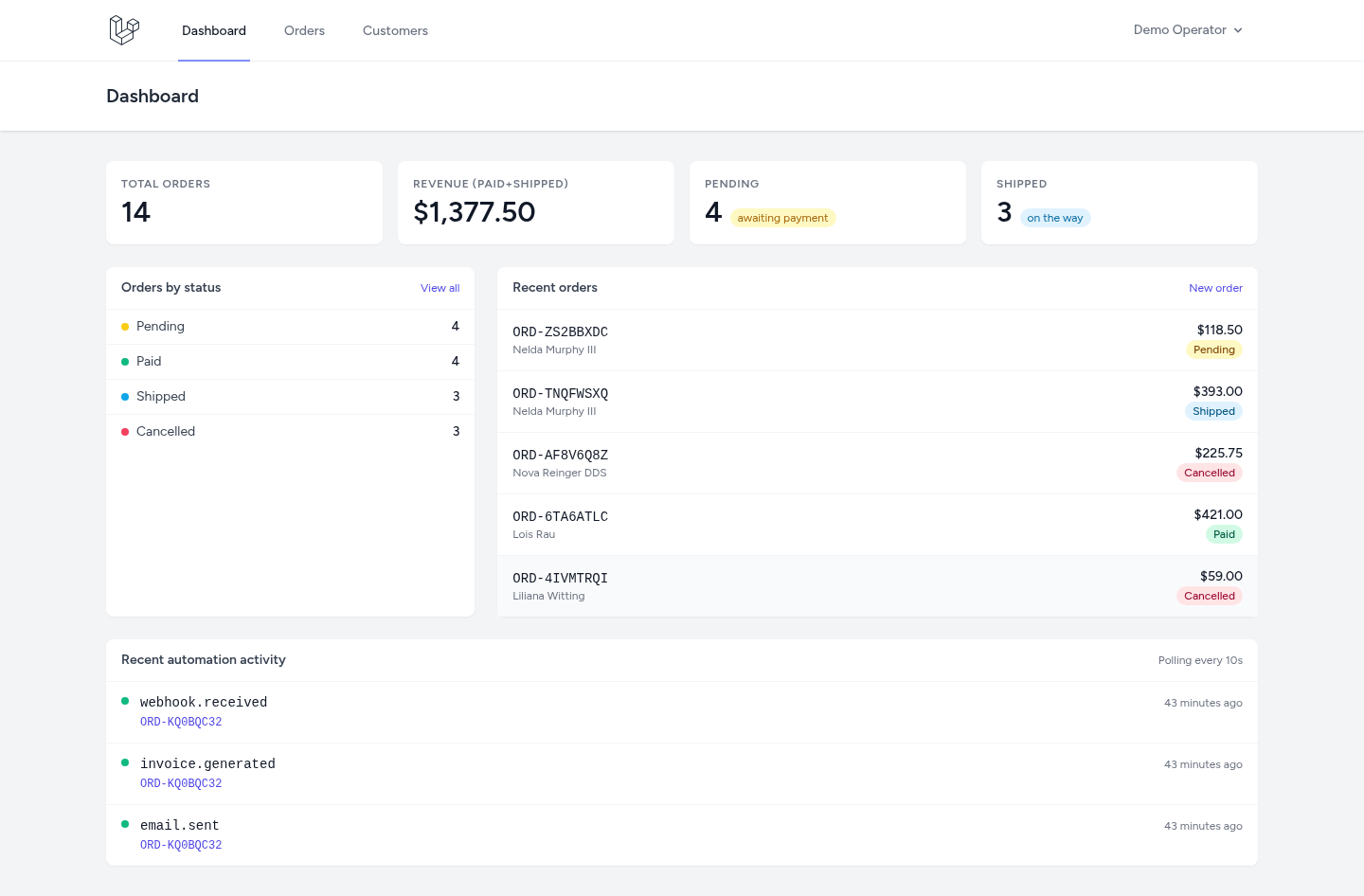Open order ORD-AF8V6Q8Z
This screenshot has height=896, width=1364.
tap(877, 463)
